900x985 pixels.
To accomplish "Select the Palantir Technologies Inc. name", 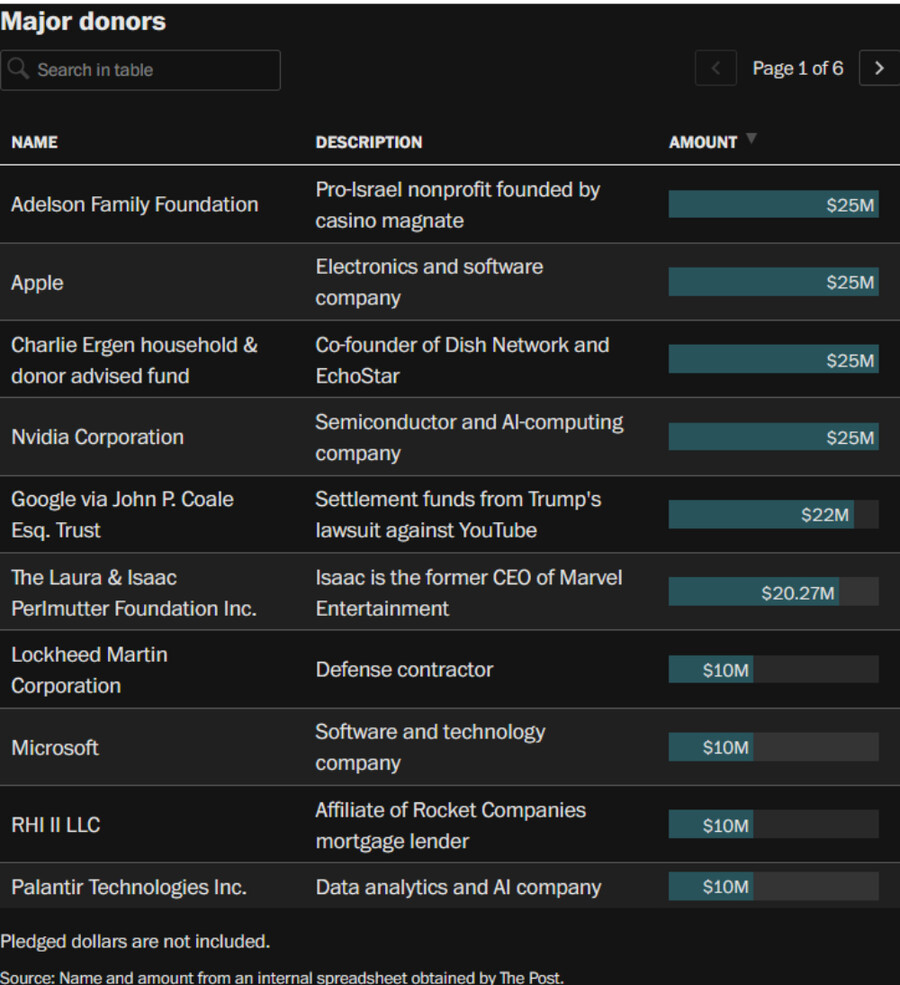I will [129, 887].
